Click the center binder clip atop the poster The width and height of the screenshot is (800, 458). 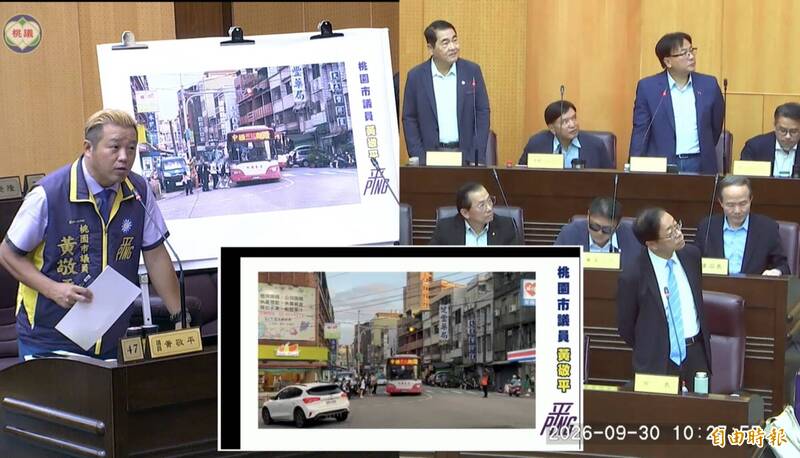click(x=236, y=36)
